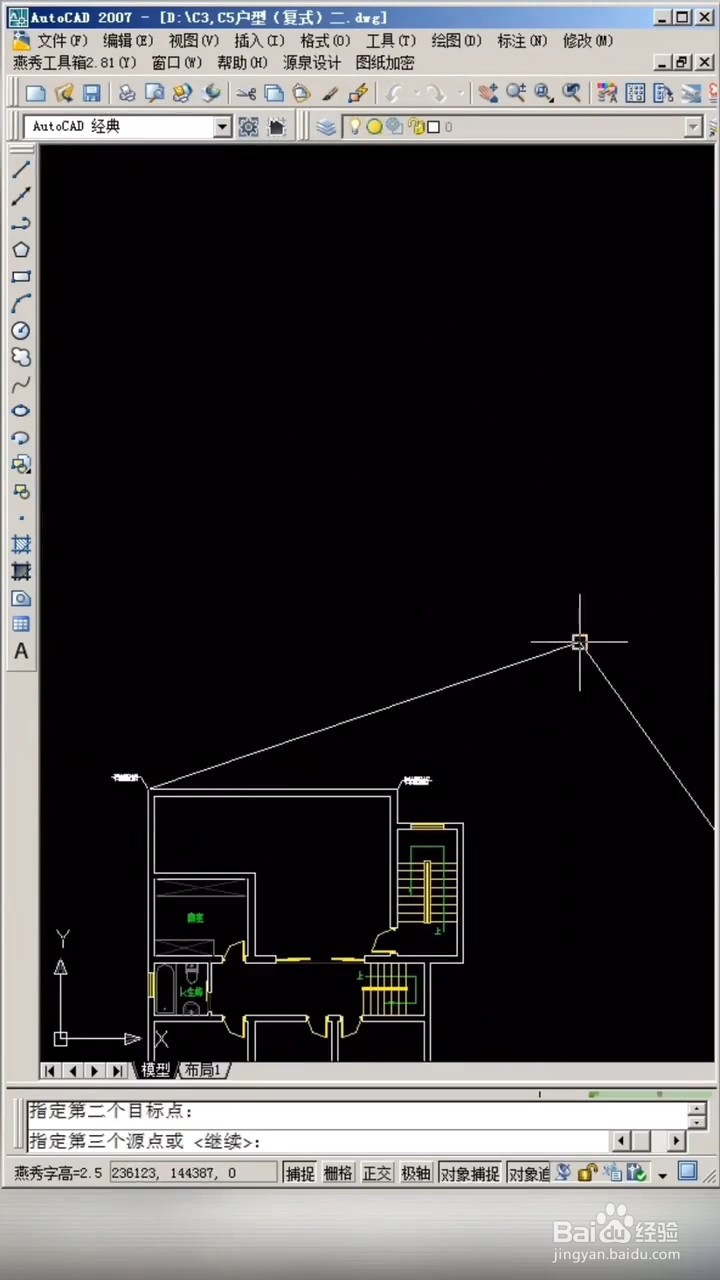Image resolution: width=720 pixels, height=1280 pixels.
Task: Switch to the 布局1 layout tab
Action: 203,1070
